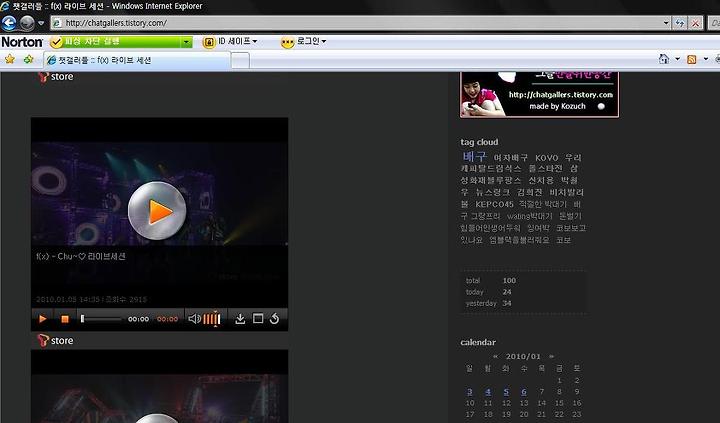Open calendar date 3 posts
The width and height of the screenshot is (720, 423).
point(469,392)
